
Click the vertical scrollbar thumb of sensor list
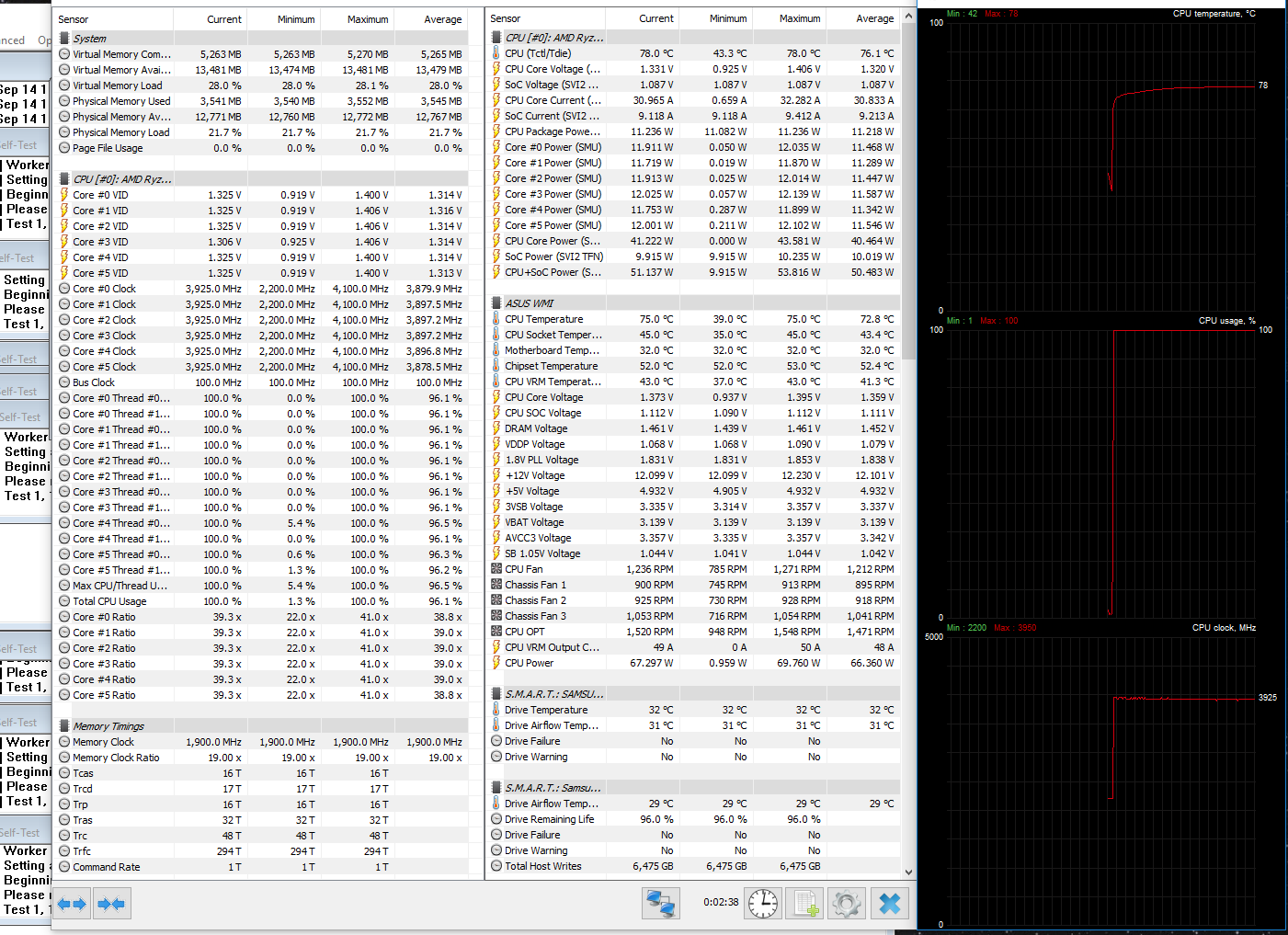[908, 191]
